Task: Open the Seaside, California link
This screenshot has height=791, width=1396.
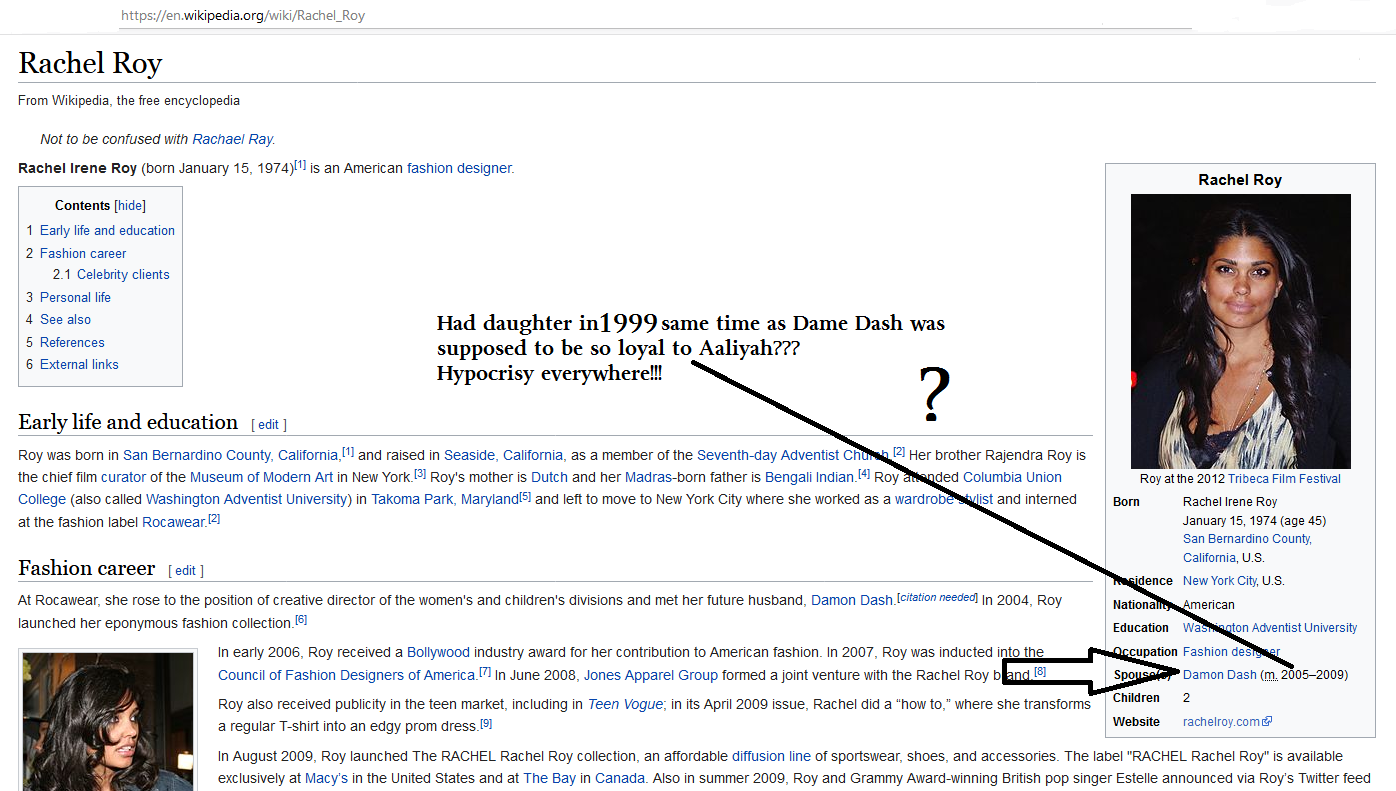Action: click(x=503, y=455)
